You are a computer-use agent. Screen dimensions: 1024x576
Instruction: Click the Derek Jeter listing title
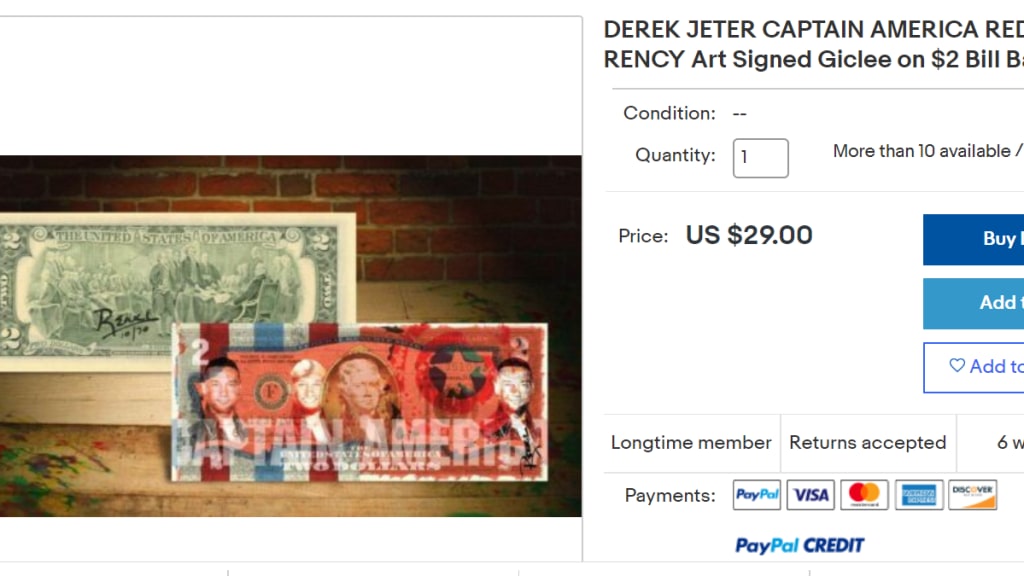coord(814,44)
